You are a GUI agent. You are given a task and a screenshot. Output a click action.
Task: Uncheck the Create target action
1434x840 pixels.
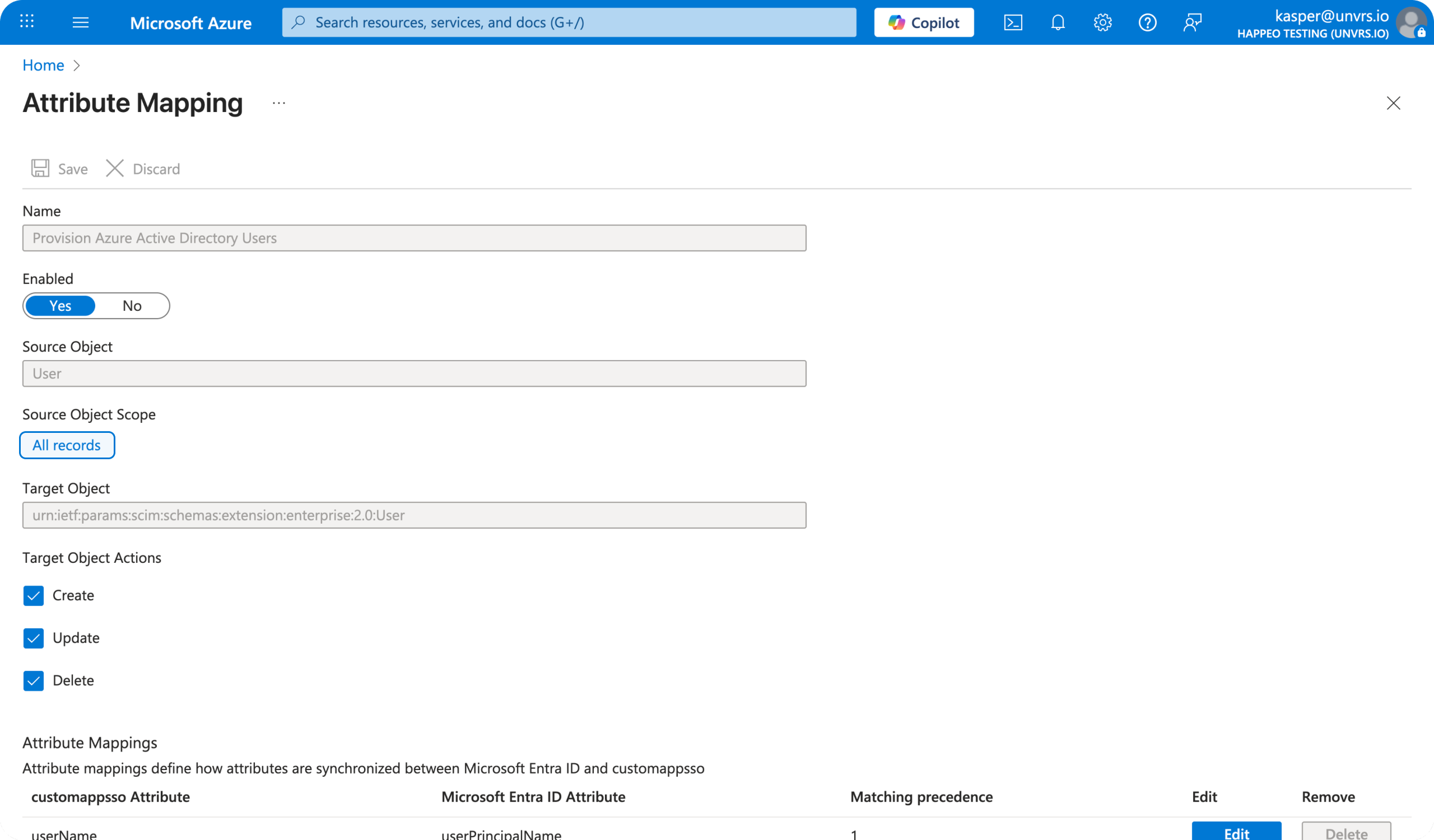pyautogui.click(x=34, y=595)
